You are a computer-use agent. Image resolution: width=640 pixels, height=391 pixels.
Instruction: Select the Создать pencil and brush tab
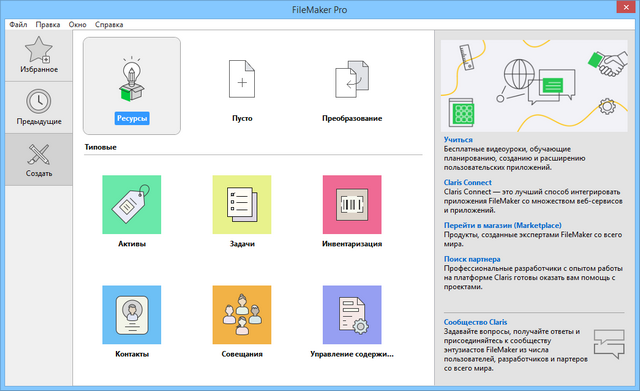(39, 159)
